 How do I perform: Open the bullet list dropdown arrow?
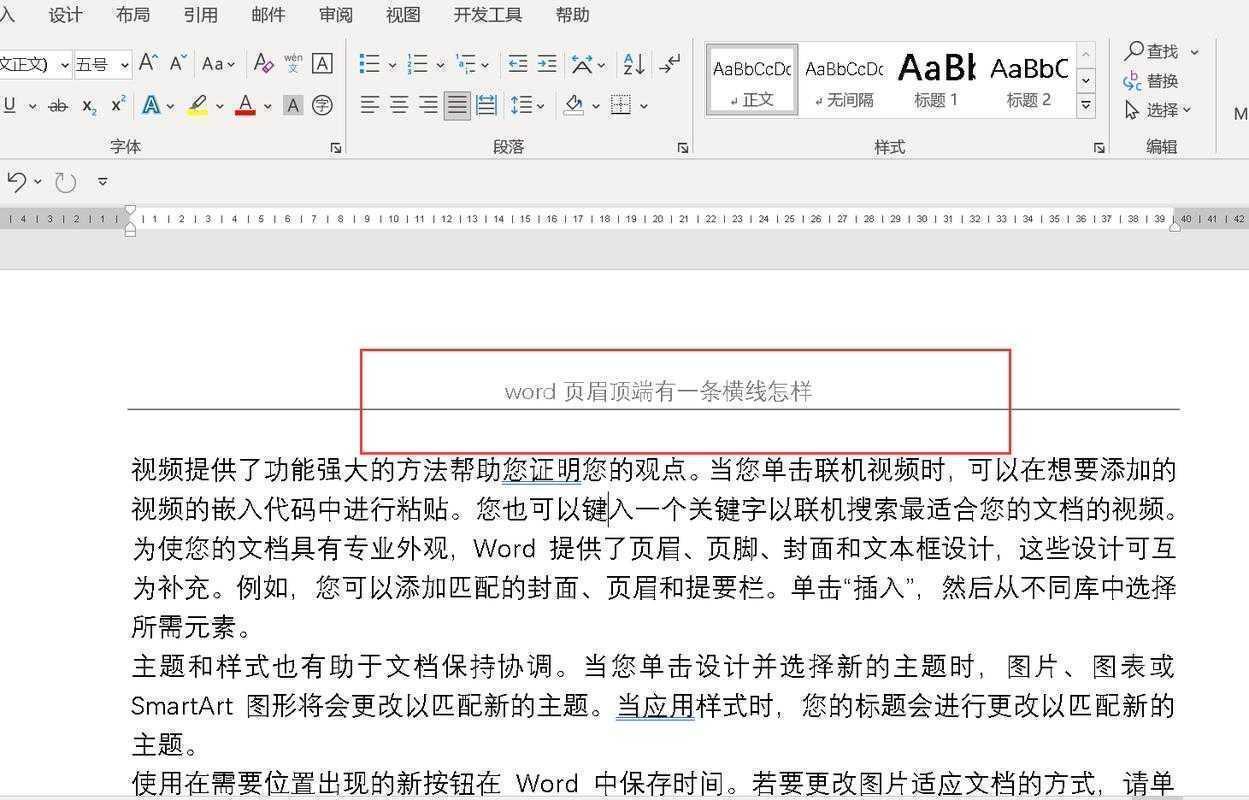click(x=392, y=63)
